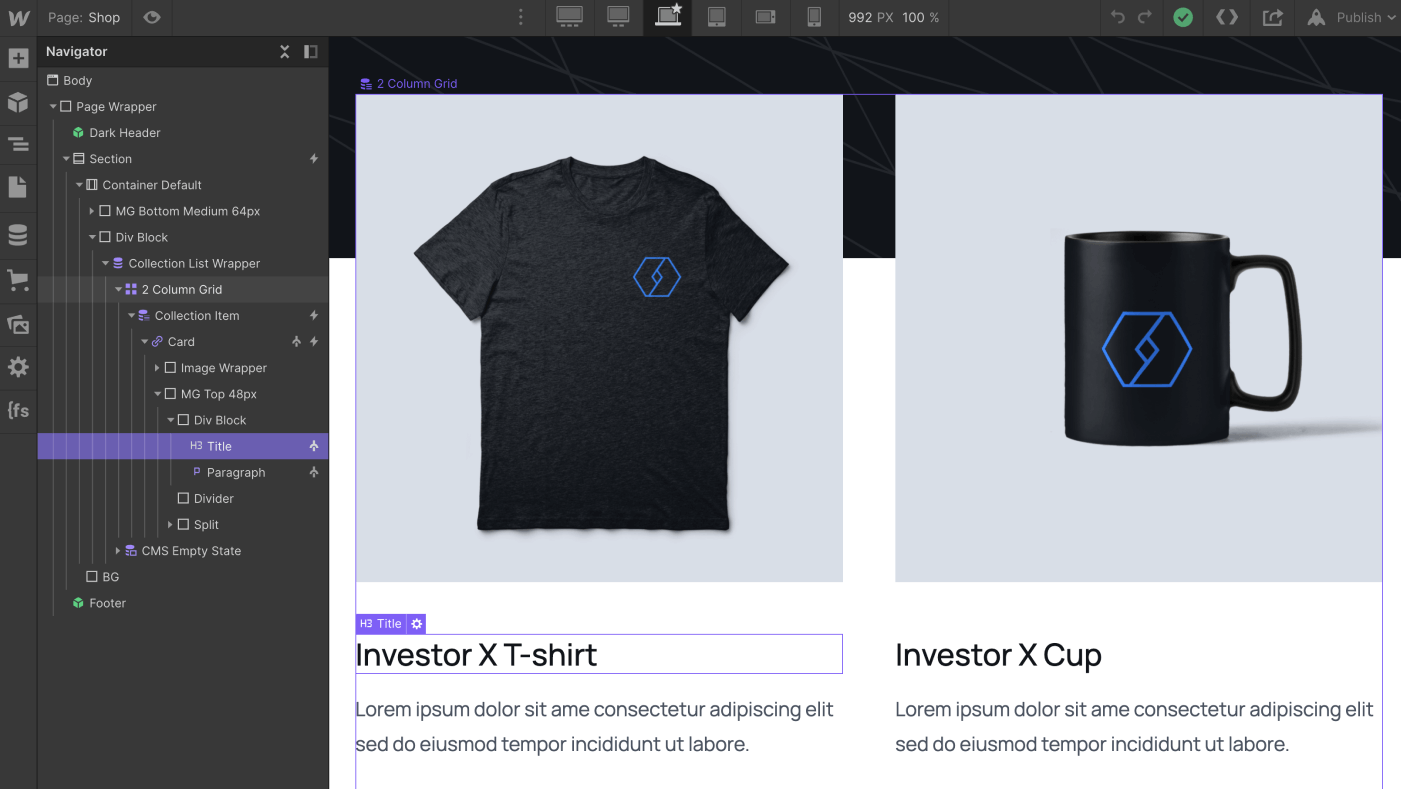Collapse the Collection List Wrapper layer
Image resolution: width=1401 pixels, height=789 pixels.
point(104,262)
